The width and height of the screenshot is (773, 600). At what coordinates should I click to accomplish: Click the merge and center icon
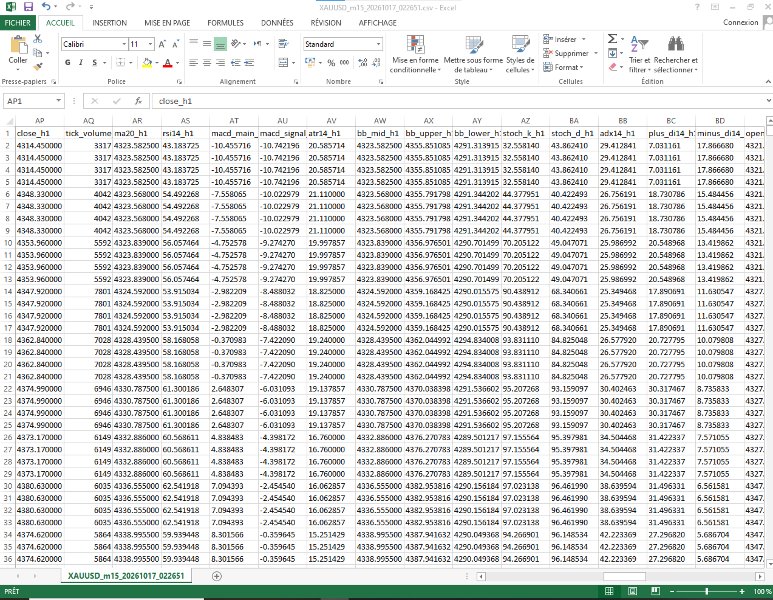[x=283, y=63]
